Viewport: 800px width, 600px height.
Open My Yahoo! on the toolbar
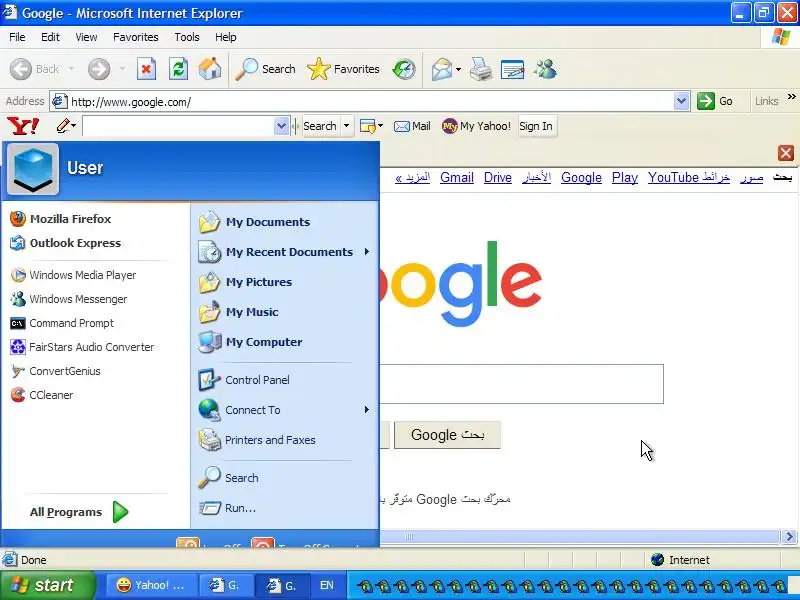(476, 126)
